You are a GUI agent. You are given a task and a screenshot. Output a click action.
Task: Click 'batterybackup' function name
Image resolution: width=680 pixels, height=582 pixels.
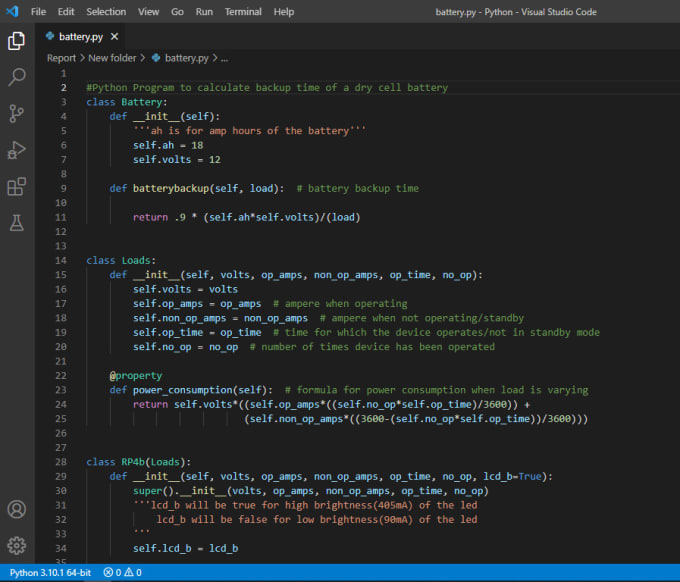[170, 188]
